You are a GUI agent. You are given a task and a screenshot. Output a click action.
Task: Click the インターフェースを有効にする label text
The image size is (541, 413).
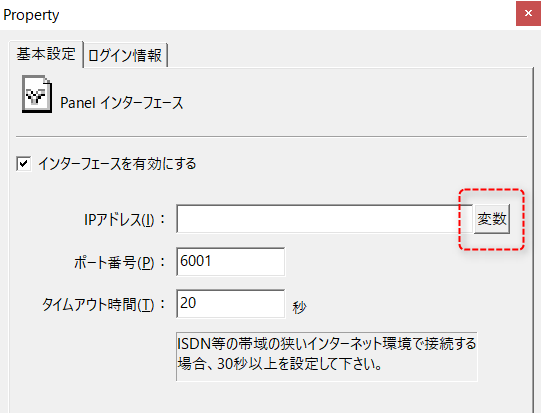(117, 164)
